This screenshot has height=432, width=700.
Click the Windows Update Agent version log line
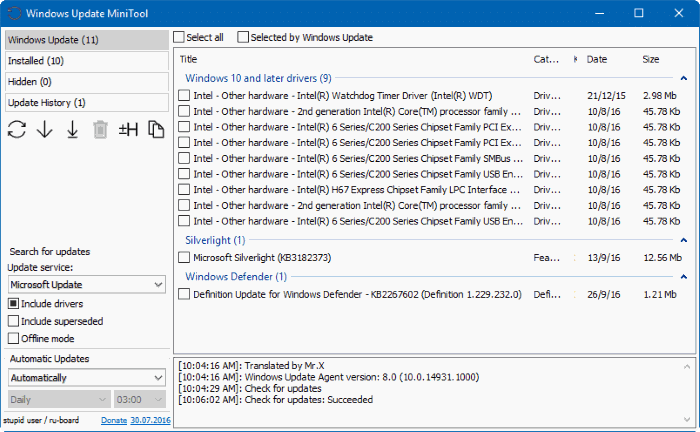329,377
